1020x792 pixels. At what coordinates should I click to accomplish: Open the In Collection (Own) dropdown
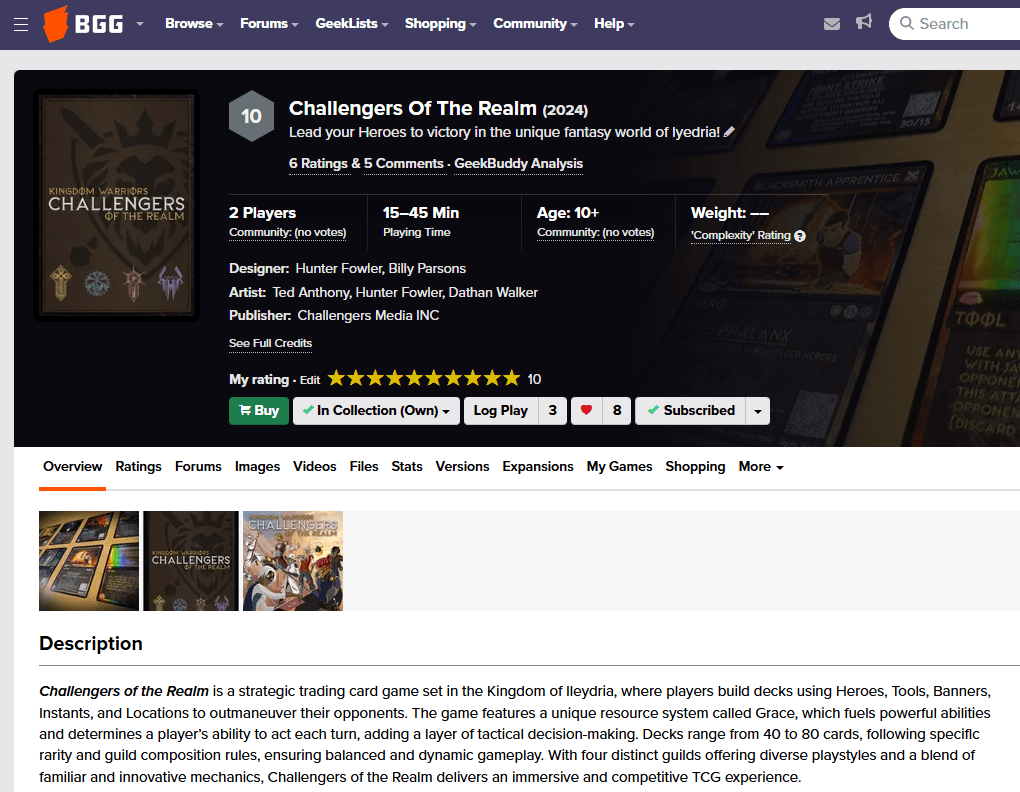(x=376, y=411)
